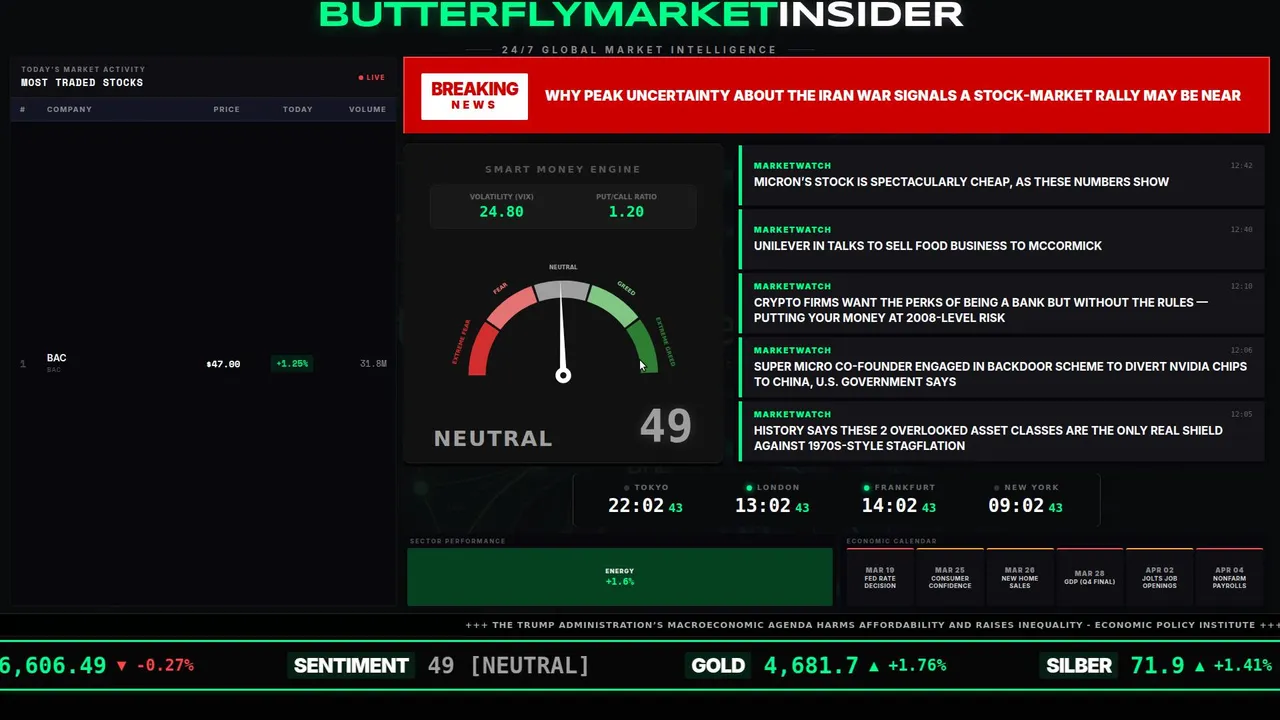Click the Economic Calendar heading
This screenshot has width=1280, height=720.
tap(893, 541)
